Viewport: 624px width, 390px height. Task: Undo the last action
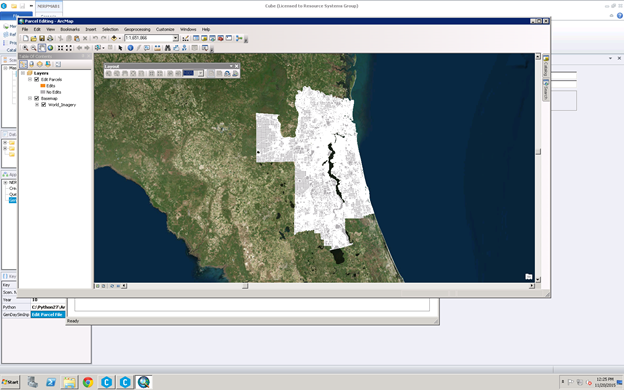tap(96, 38)
